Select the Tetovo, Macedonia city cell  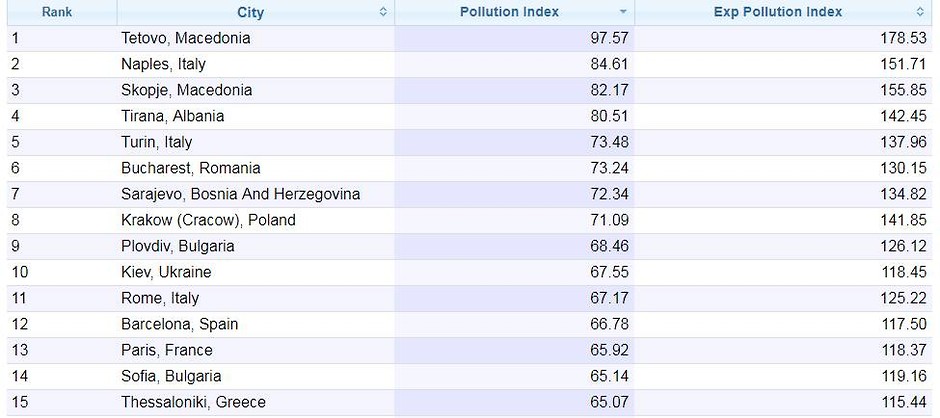pos(185,38)
